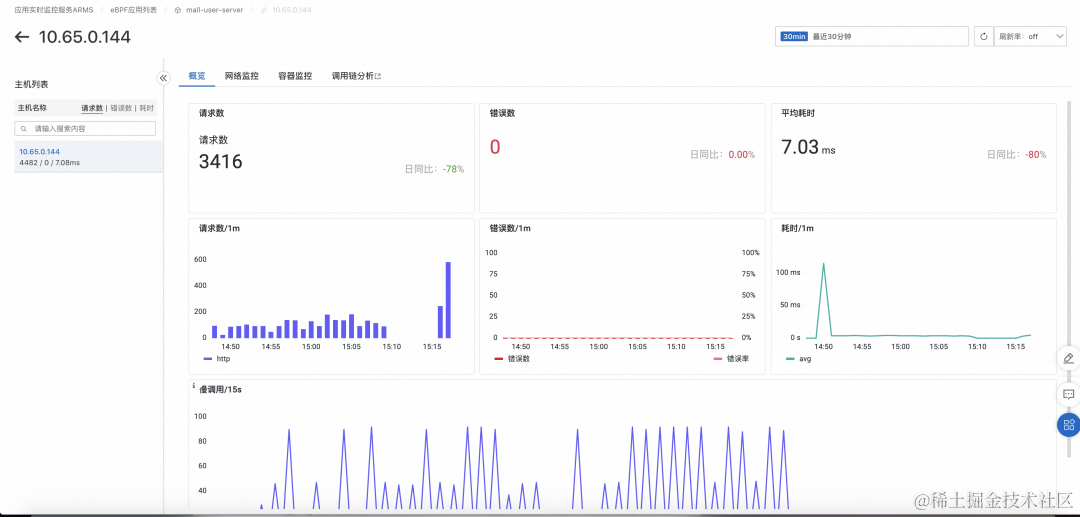The image size is (1080, 517).
Task: Go to eBPF应用列表 breadcrumb
Action: 134,10
